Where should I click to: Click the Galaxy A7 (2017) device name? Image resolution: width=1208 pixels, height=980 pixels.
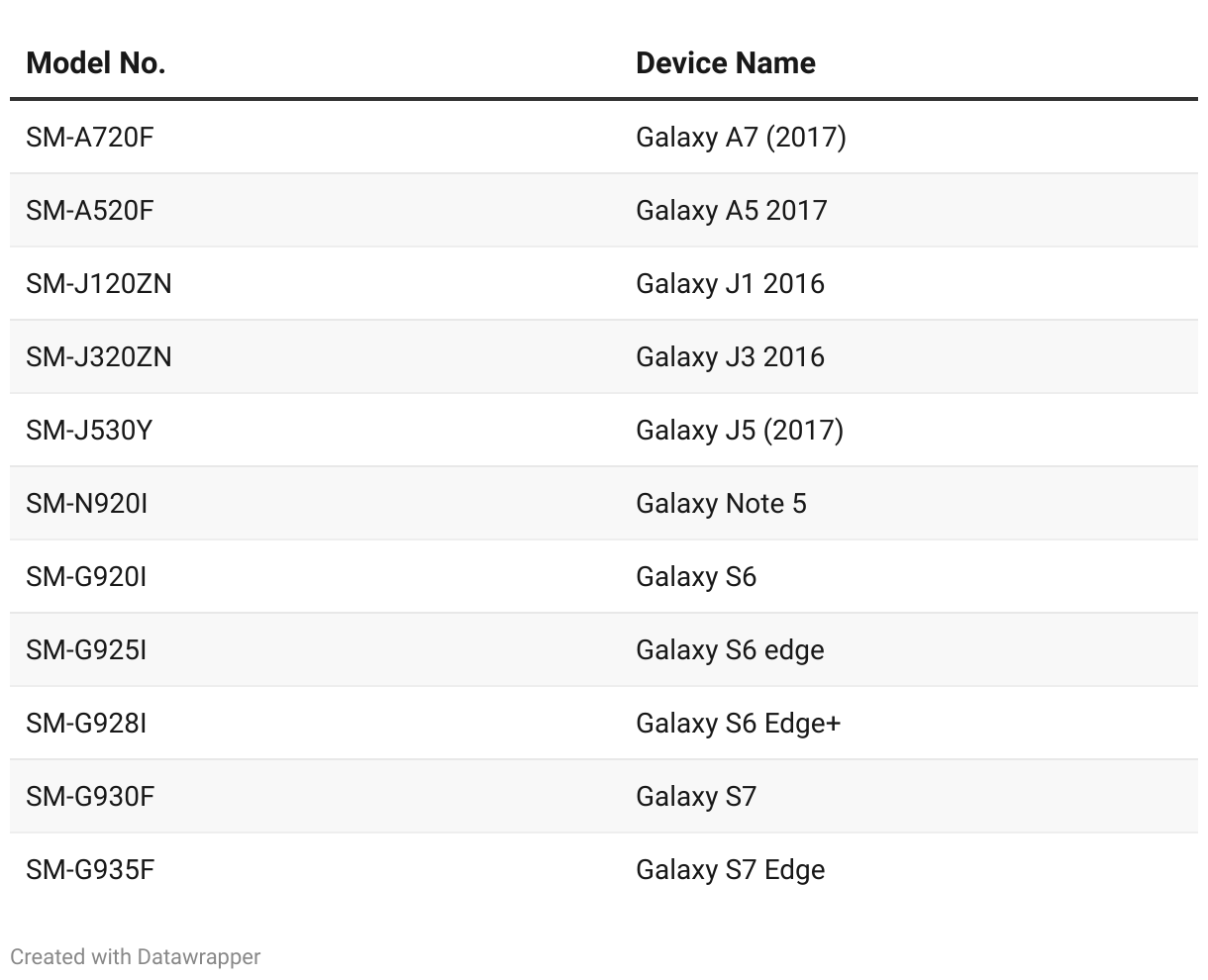point(741,138)
